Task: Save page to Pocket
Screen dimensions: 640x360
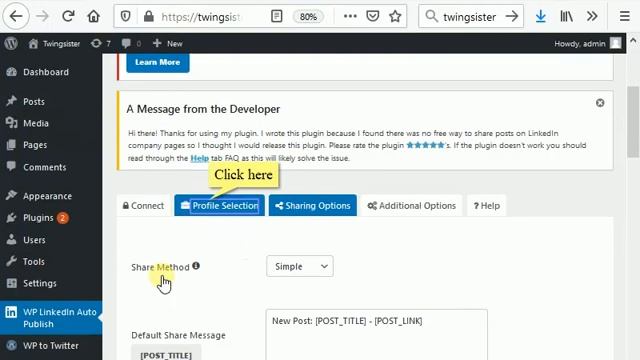Action: tap(373, 16)
